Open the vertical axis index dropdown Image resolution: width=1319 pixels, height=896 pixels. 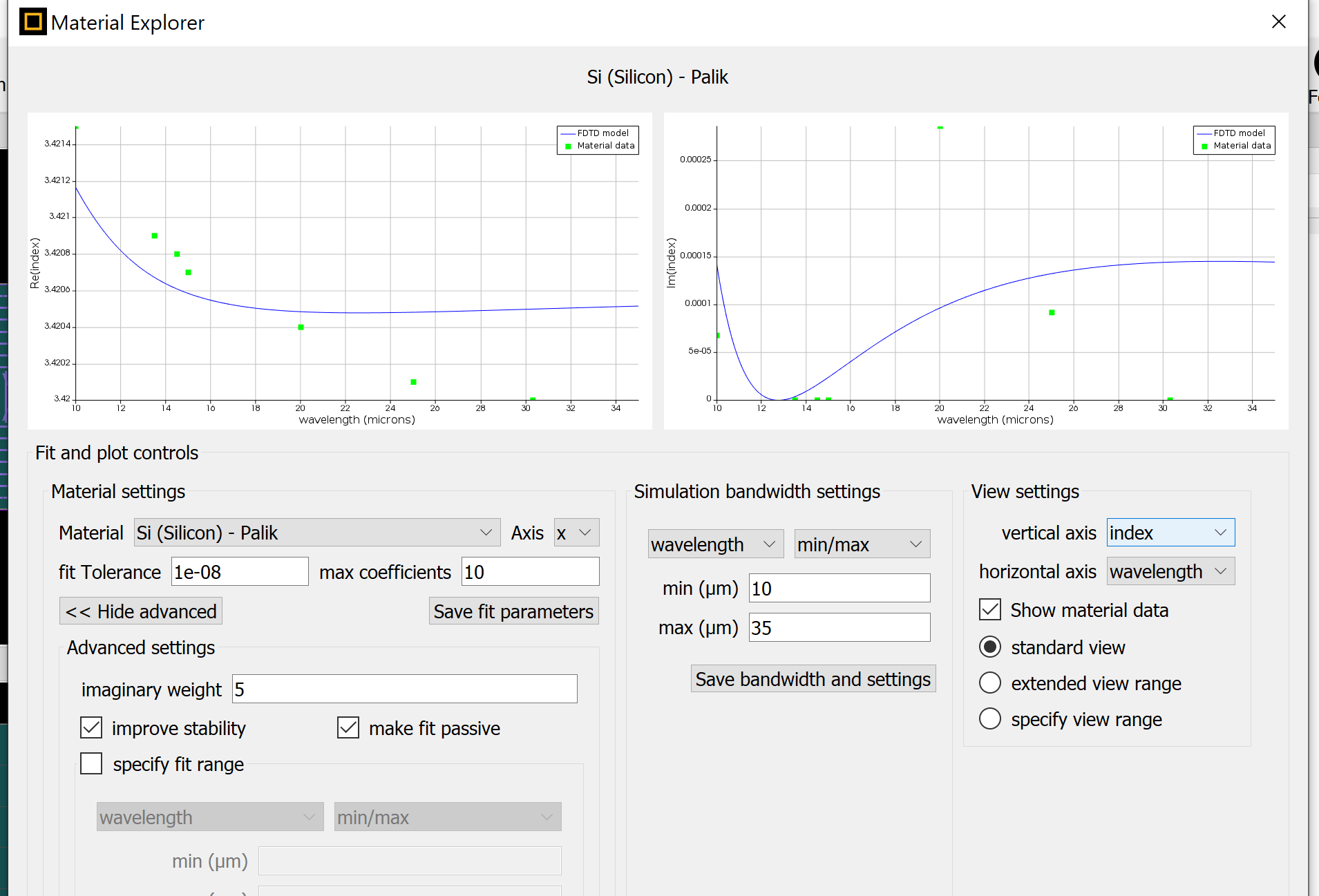click(1170, 533)
